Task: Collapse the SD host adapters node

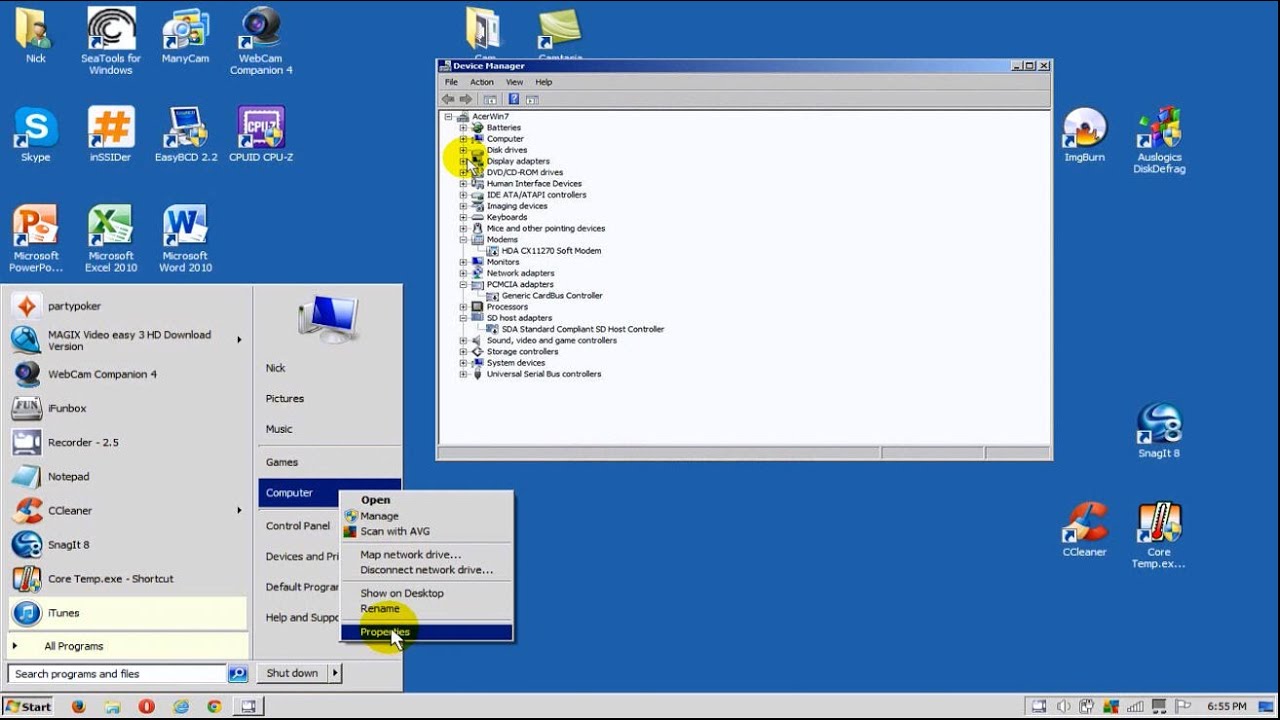Action: (463, 318)
